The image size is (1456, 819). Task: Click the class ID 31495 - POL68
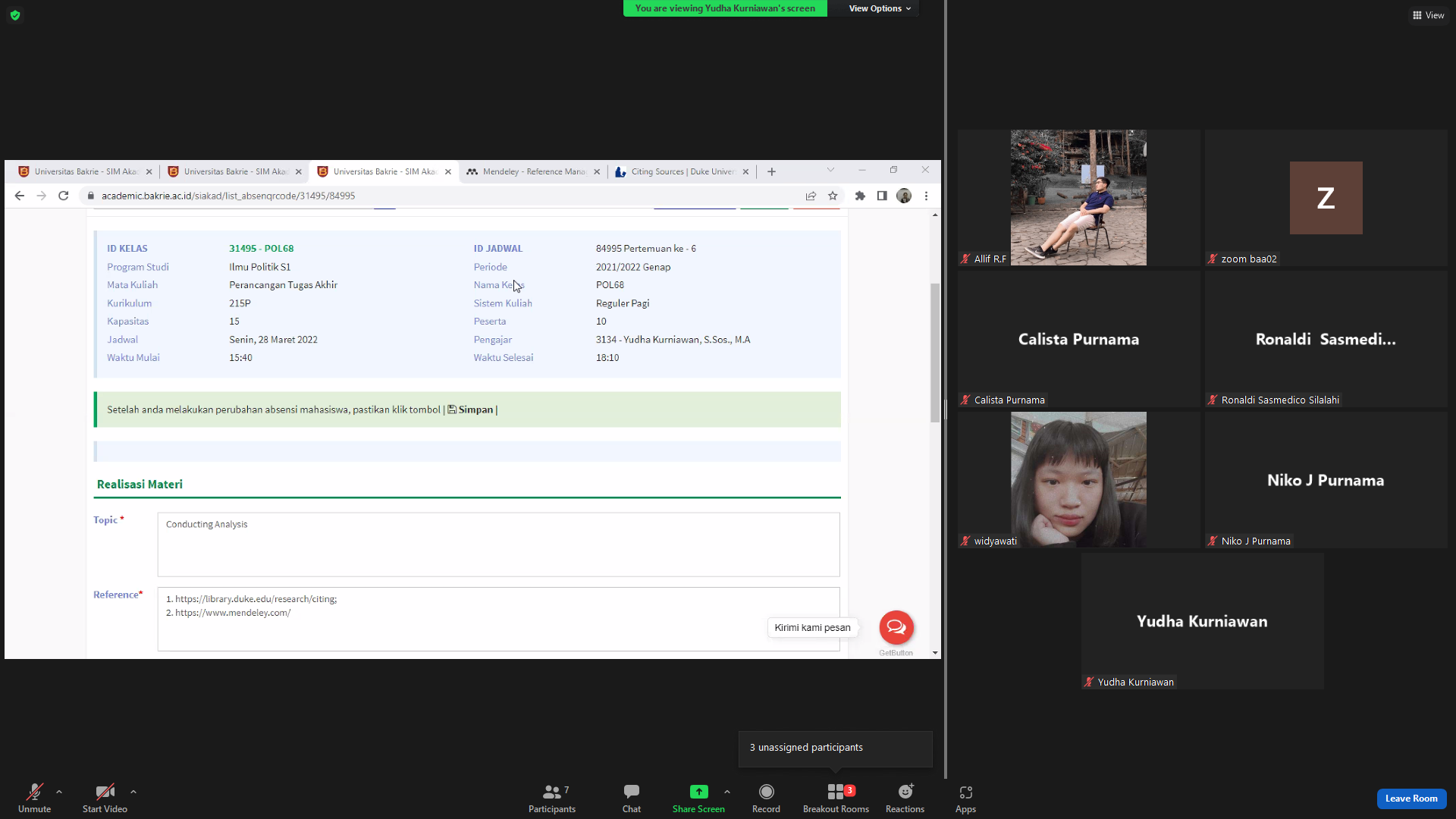(262, 249)
